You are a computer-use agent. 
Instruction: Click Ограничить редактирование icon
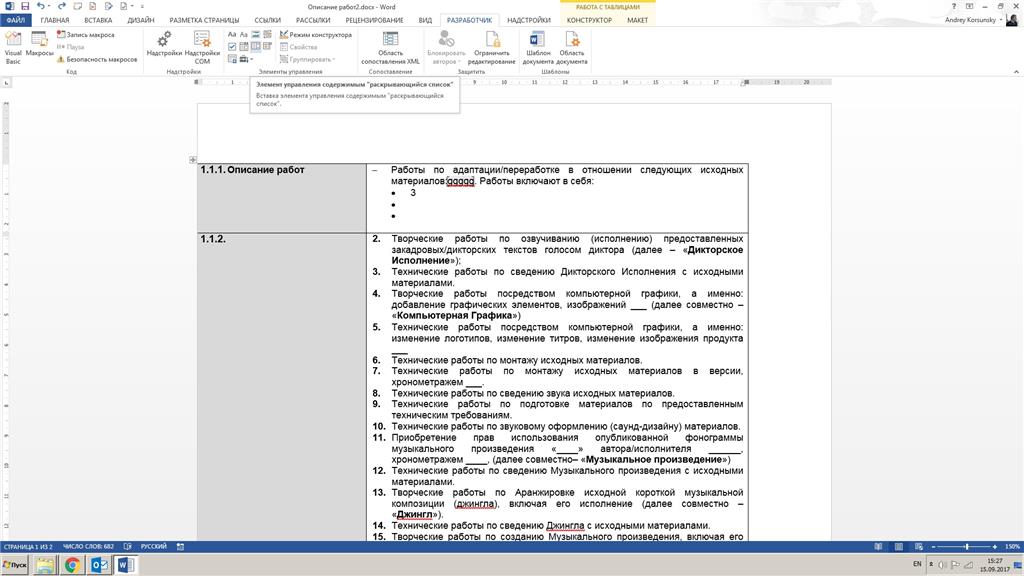point(494,47)
